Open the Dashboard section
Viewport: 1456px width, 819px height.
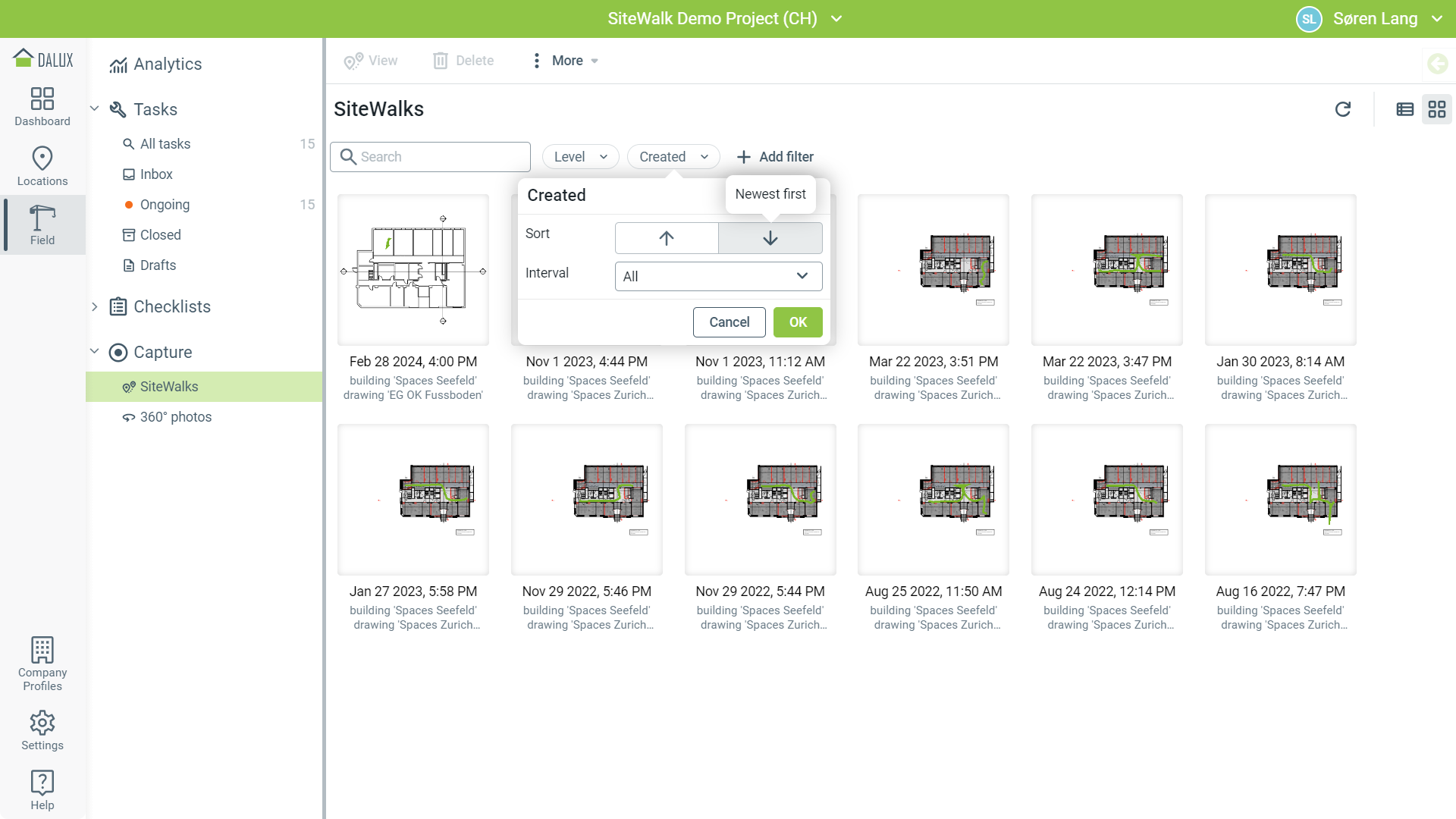pos(42,106)
